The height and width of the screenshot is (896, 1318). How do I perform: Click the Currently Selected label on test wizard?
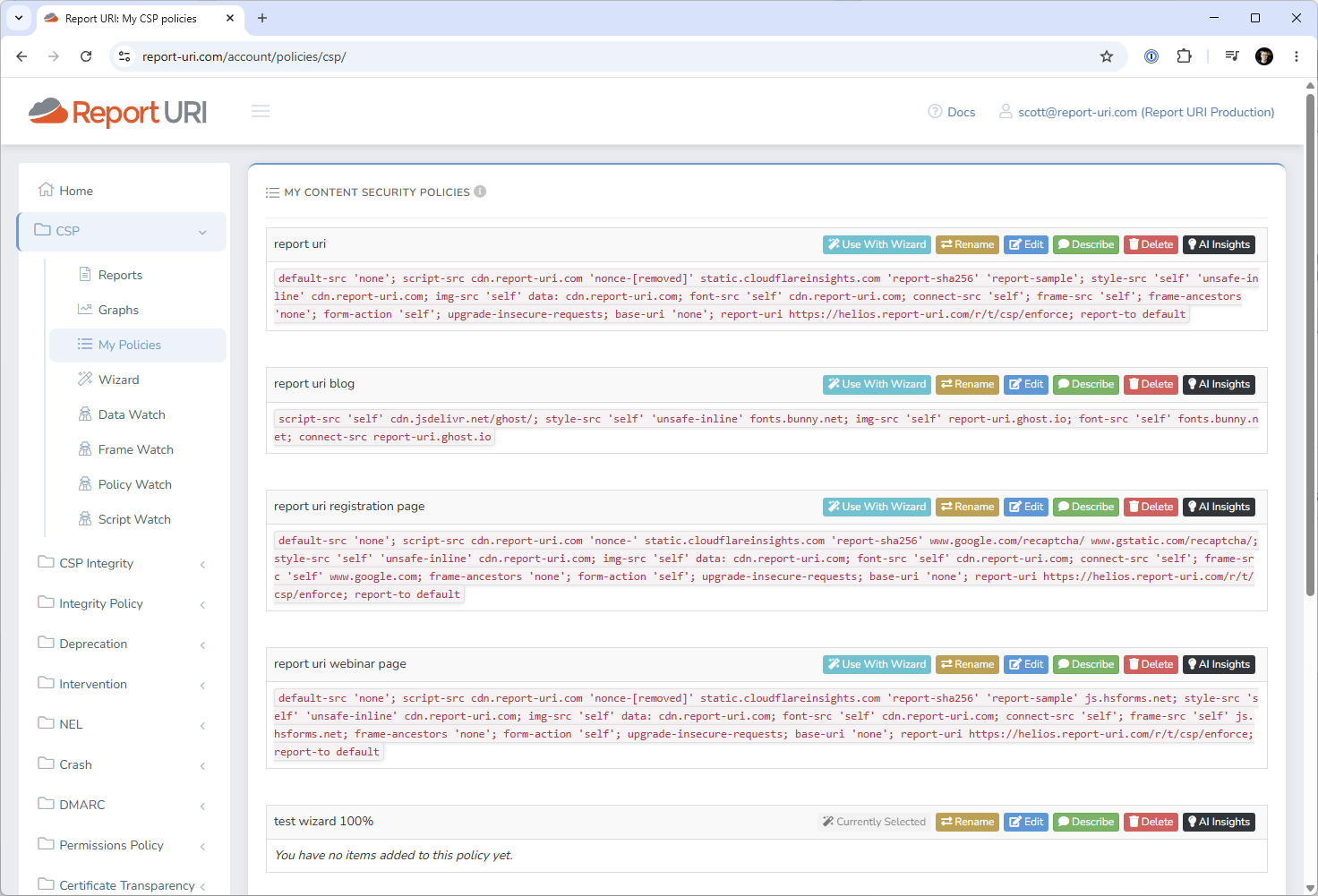(x=875, y=822)
